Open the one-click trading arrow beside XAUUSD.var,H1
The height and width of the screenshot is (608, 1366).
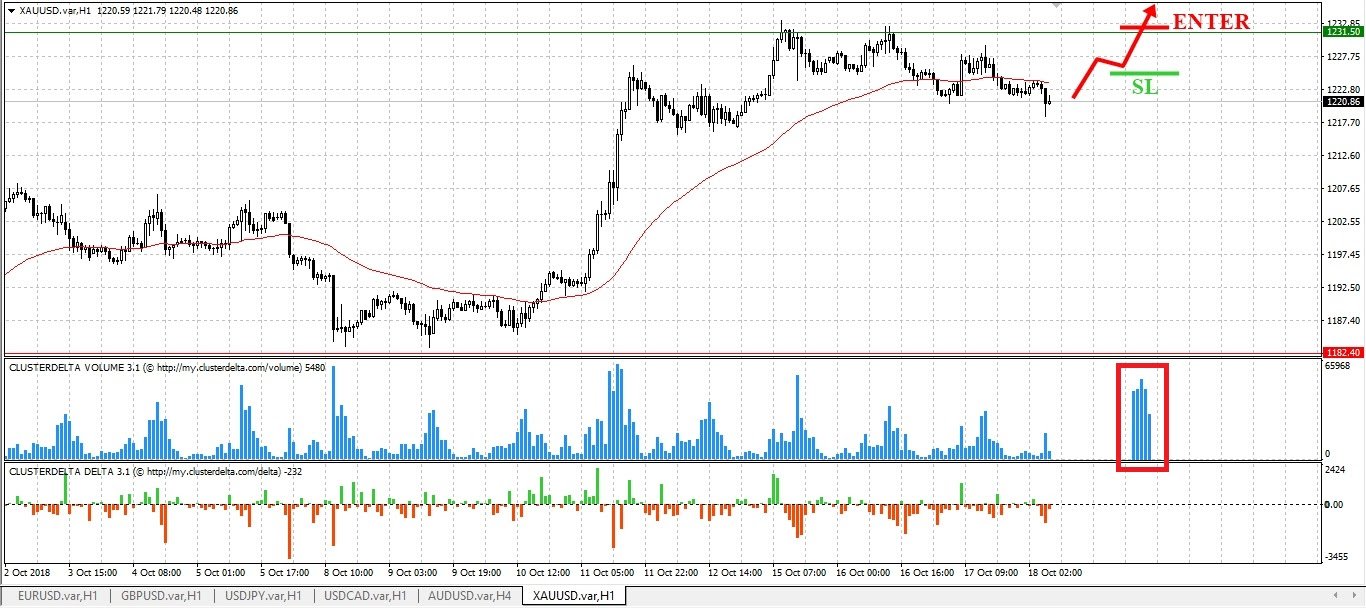point(10,9)
